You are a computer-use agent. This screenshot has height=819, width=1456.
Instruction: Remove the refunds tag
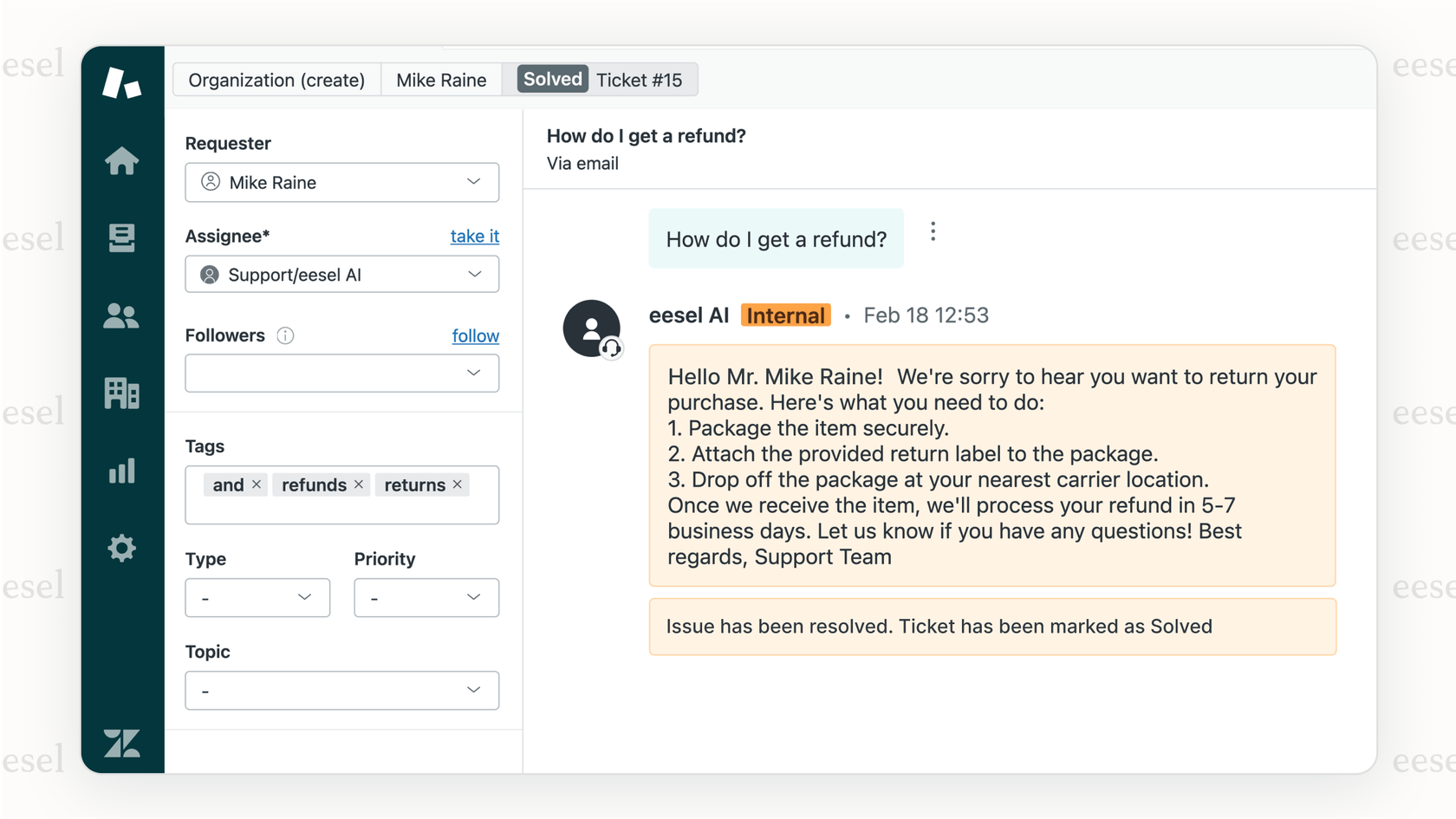[358, 484]
